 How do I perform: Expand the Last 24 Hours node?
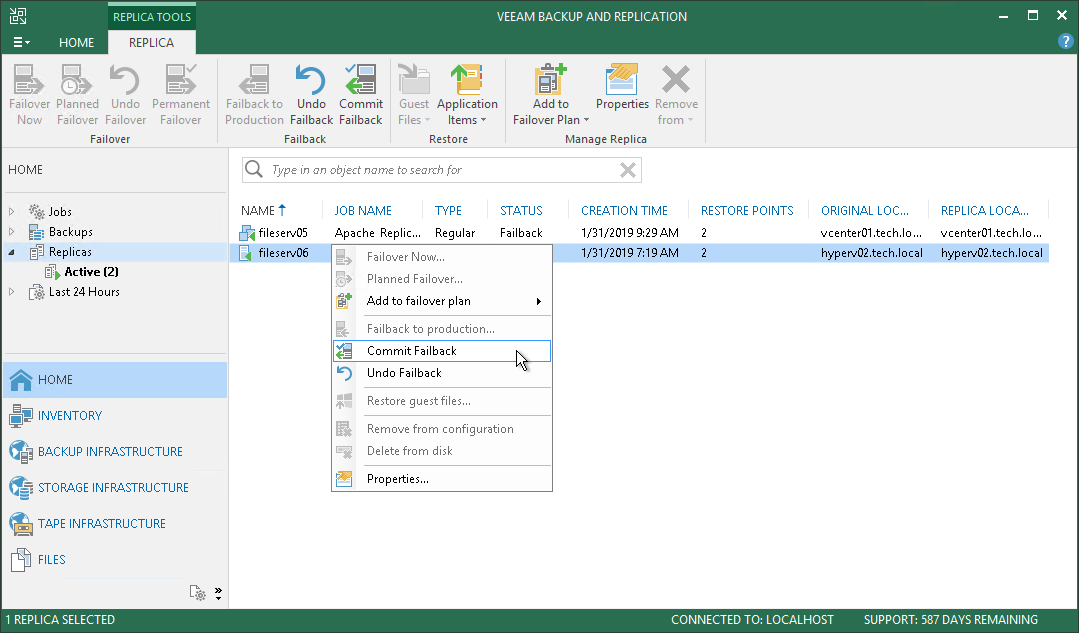12,292
